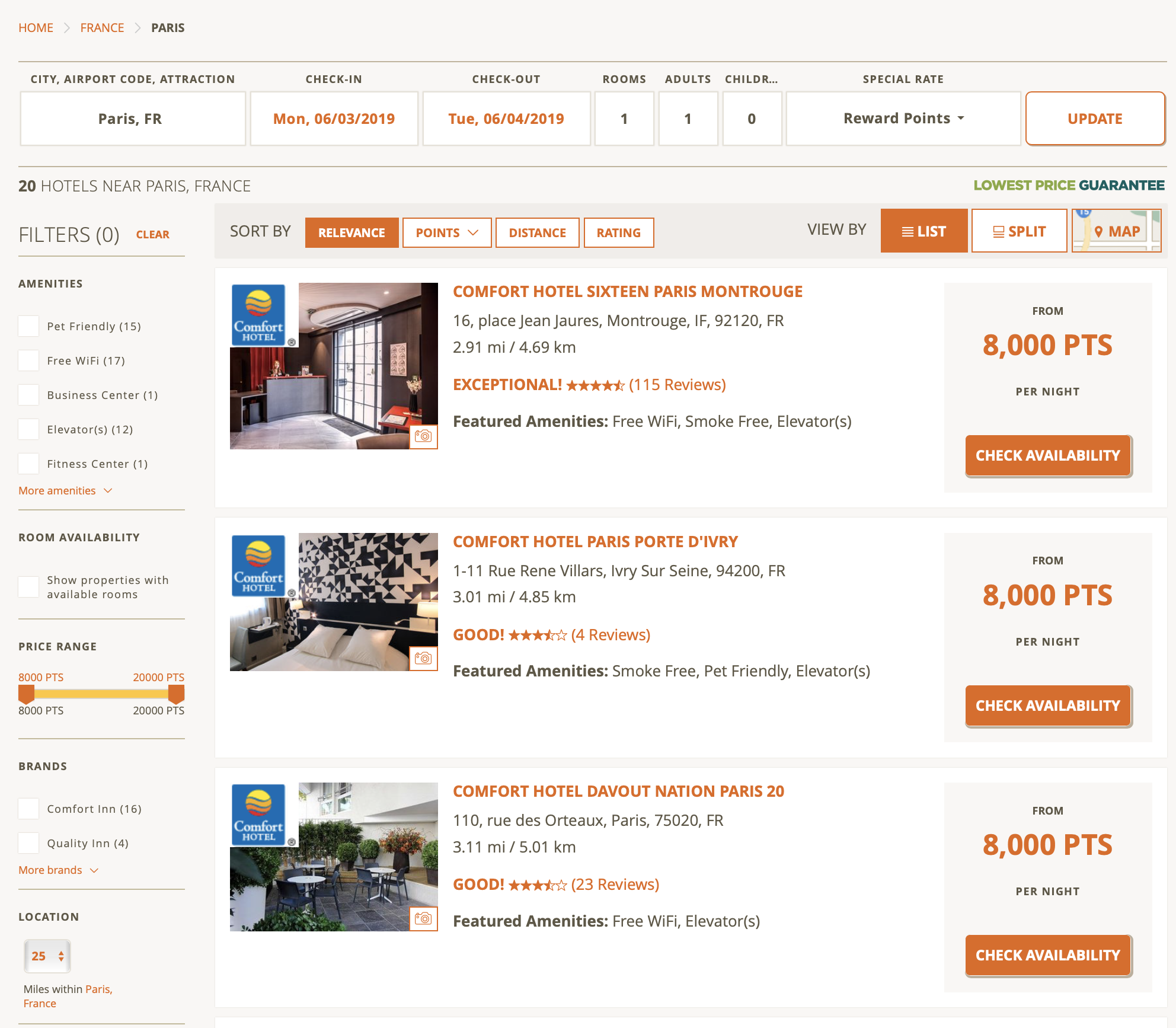Select Fitness Center filter checkbox
Image resolution: width=1176 pixels, height=1028 pixels.
tap(28, 464)
